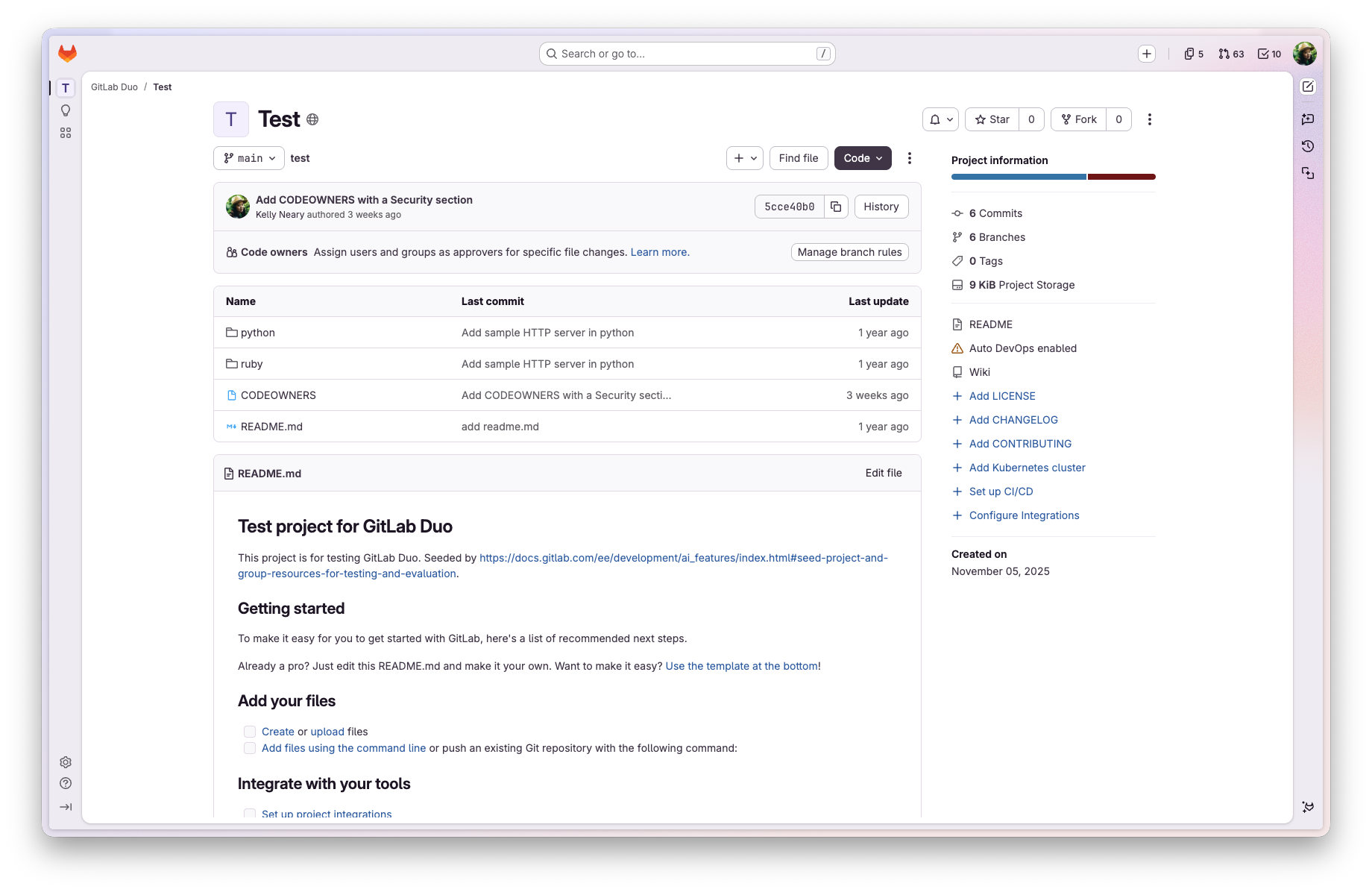1372x892 pixels.
Task: Open the CODEOWNERS file
Action: coord(278,395)
